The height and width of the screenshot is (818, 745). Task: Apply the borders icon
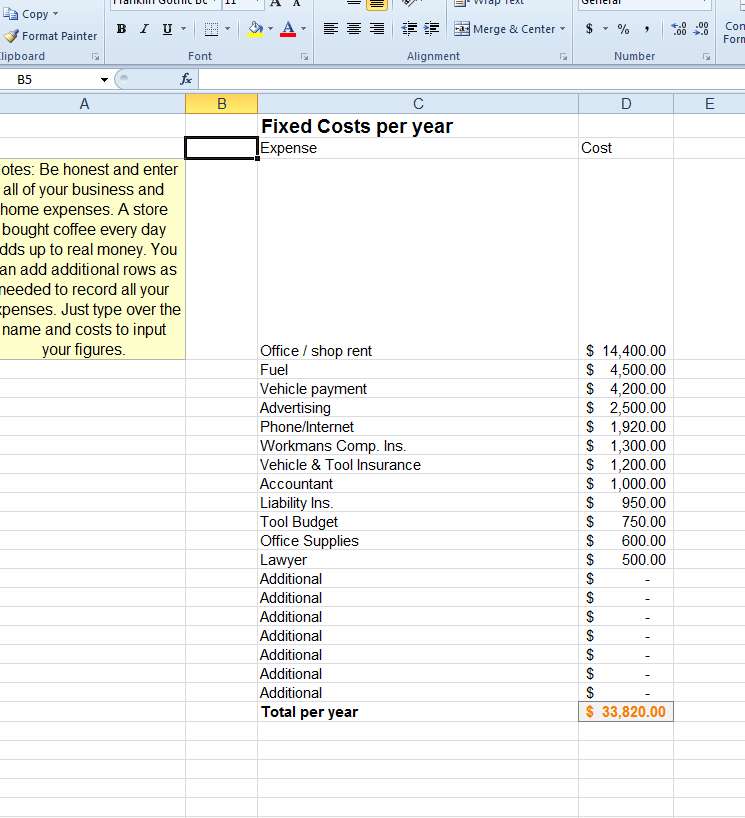click(x=212, y=29)
